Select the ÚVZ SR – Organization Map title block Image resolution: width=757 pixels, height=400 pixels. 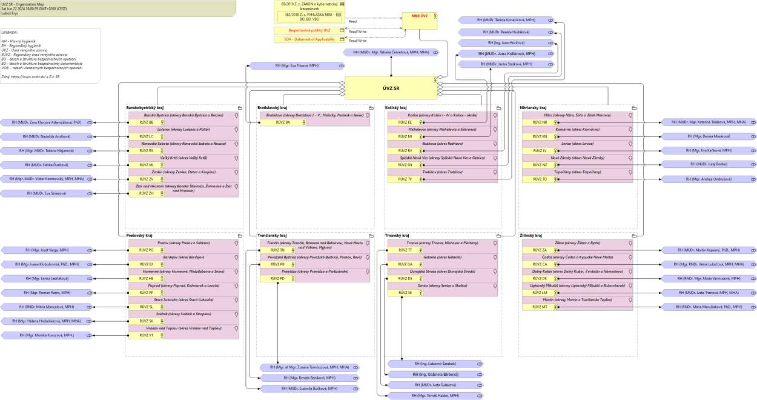(x=118, y=8)
